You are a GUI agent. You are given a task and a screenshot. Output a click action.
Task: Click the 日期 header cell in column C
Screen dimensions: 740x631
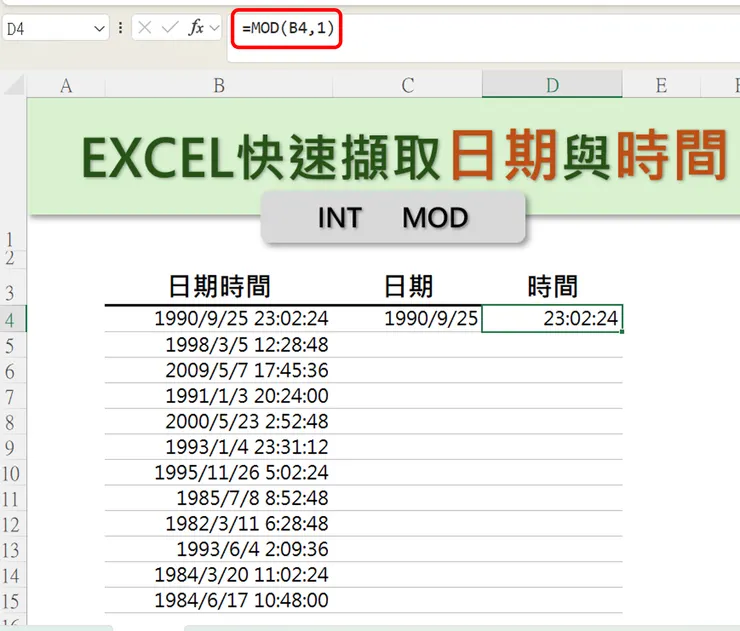tap(408, 287)
